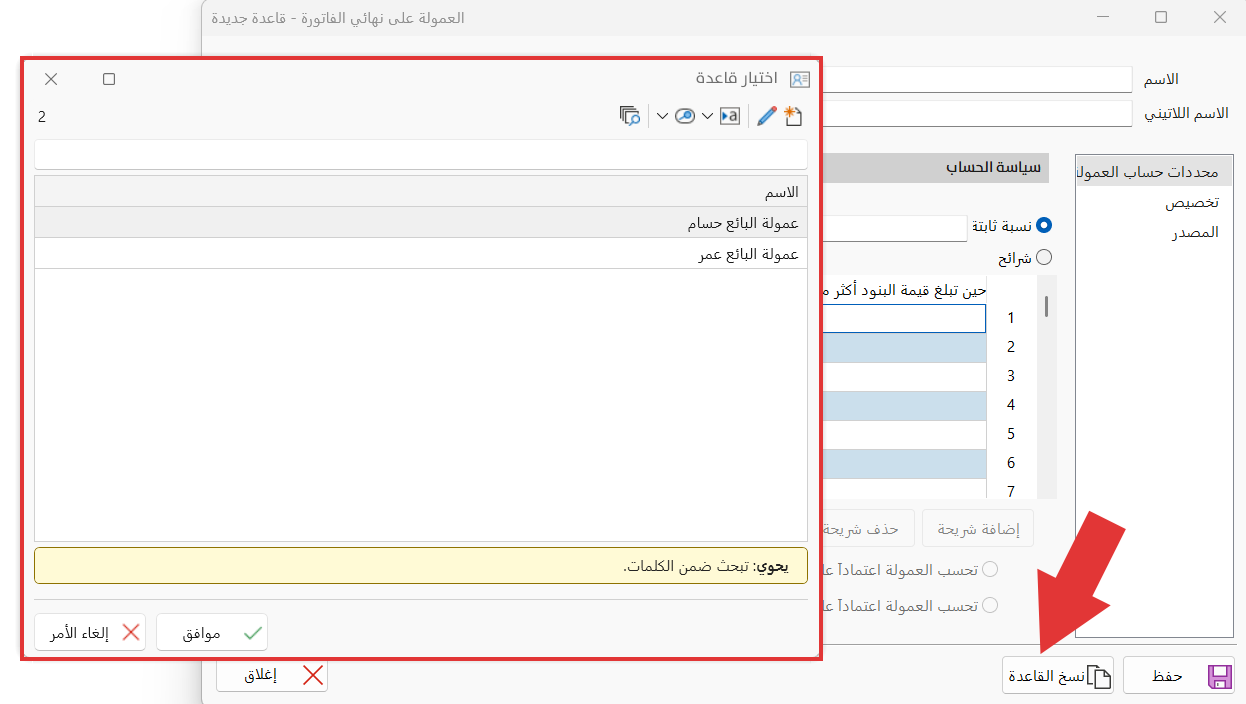Select the row عمولة البائع عمر
This screenshot has width=1246, height=704.
tap(421, 254)
